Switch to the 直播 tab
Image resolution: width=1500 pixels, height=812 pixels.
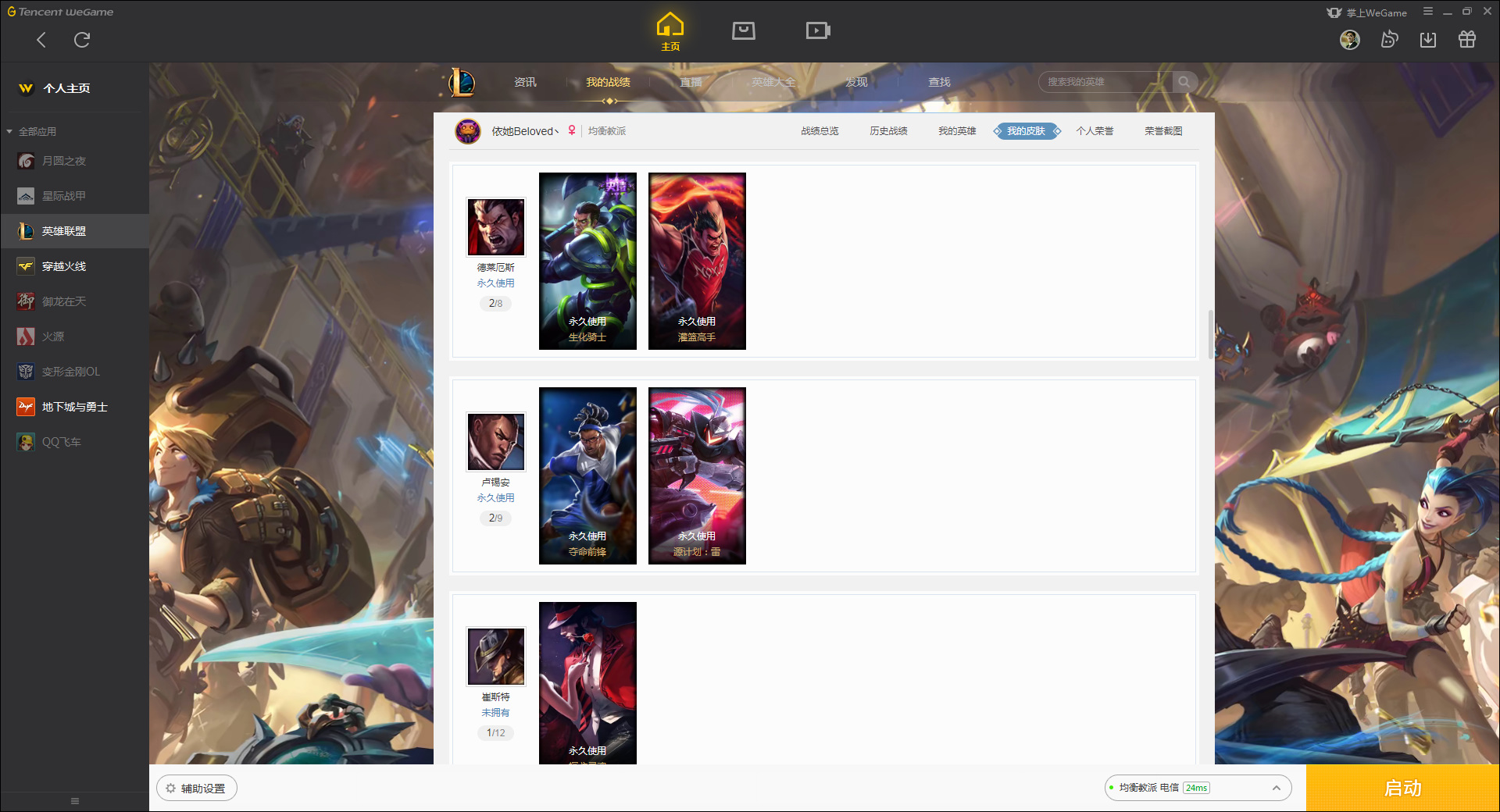[691, 82]
